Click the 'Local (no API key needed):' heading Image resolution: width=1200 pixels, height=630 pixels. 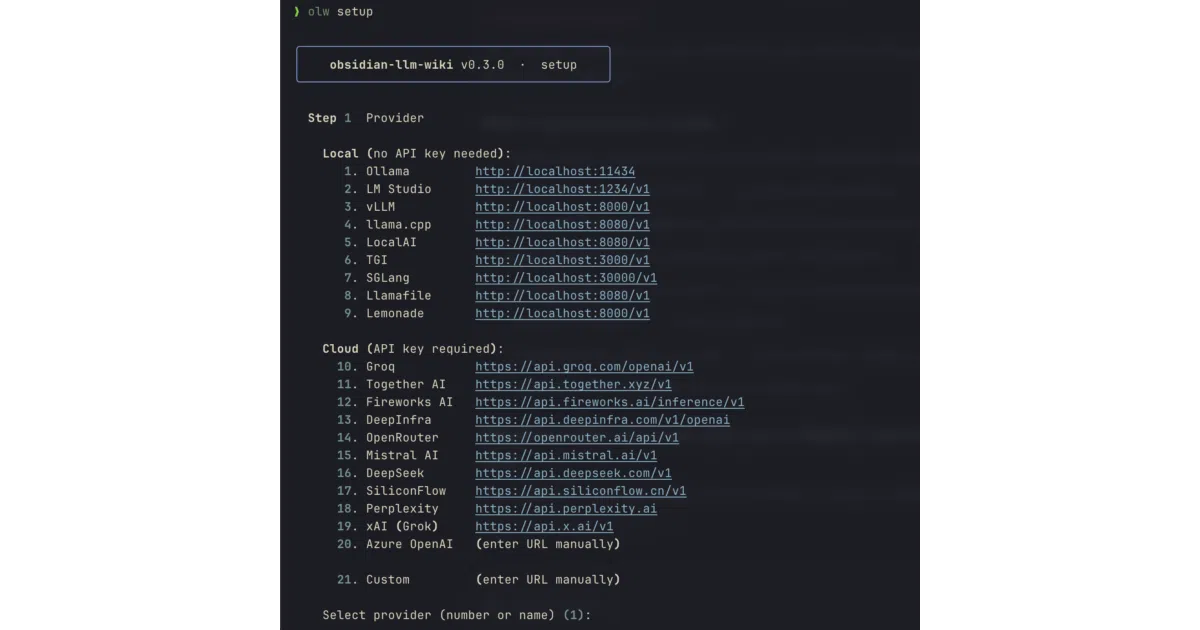pyautogui.click(x=417, y=154)
